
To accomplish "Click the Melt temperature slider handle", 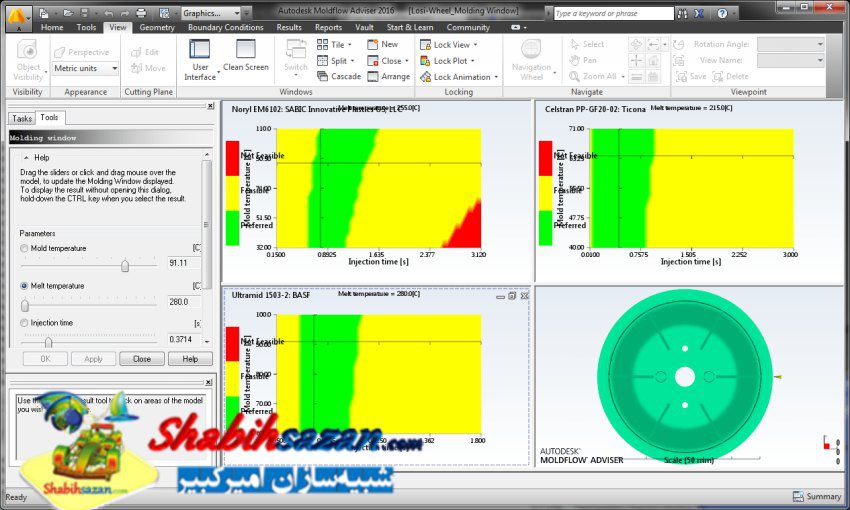I will [25, 306].
